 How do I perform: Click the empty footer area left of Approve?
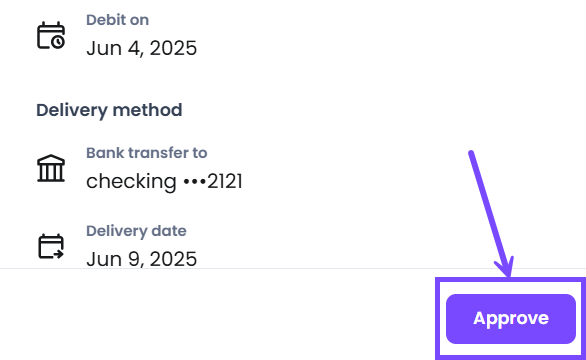217,315
